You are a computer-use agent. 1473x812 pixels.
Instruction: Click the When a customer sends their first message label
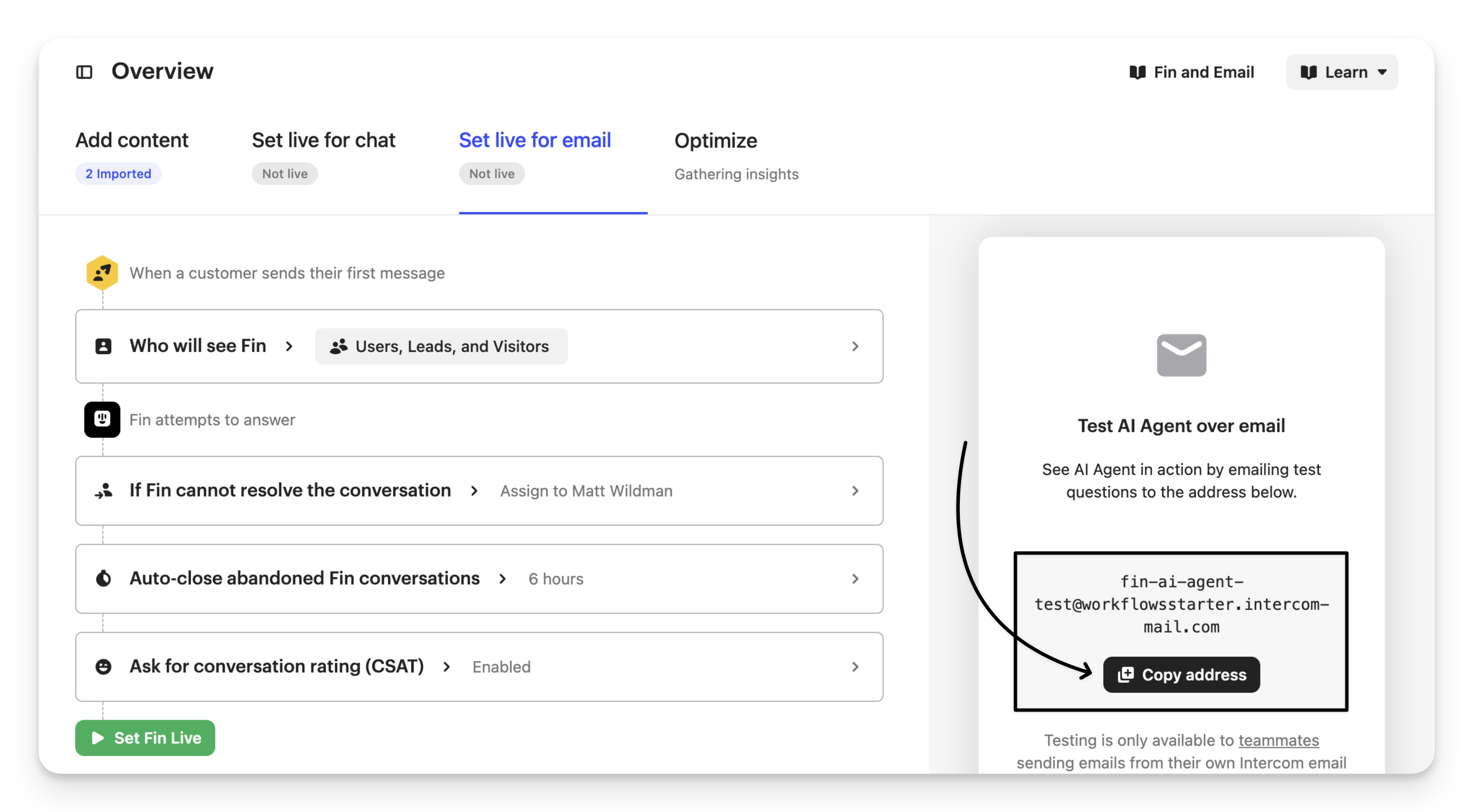pos(287,273)
